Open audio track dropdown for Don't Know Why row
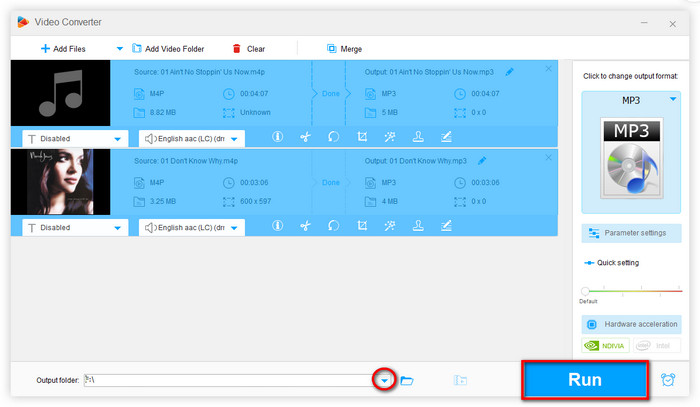Image resolution: width=700 pixels, height=407 pixels. tap(192, 228)
